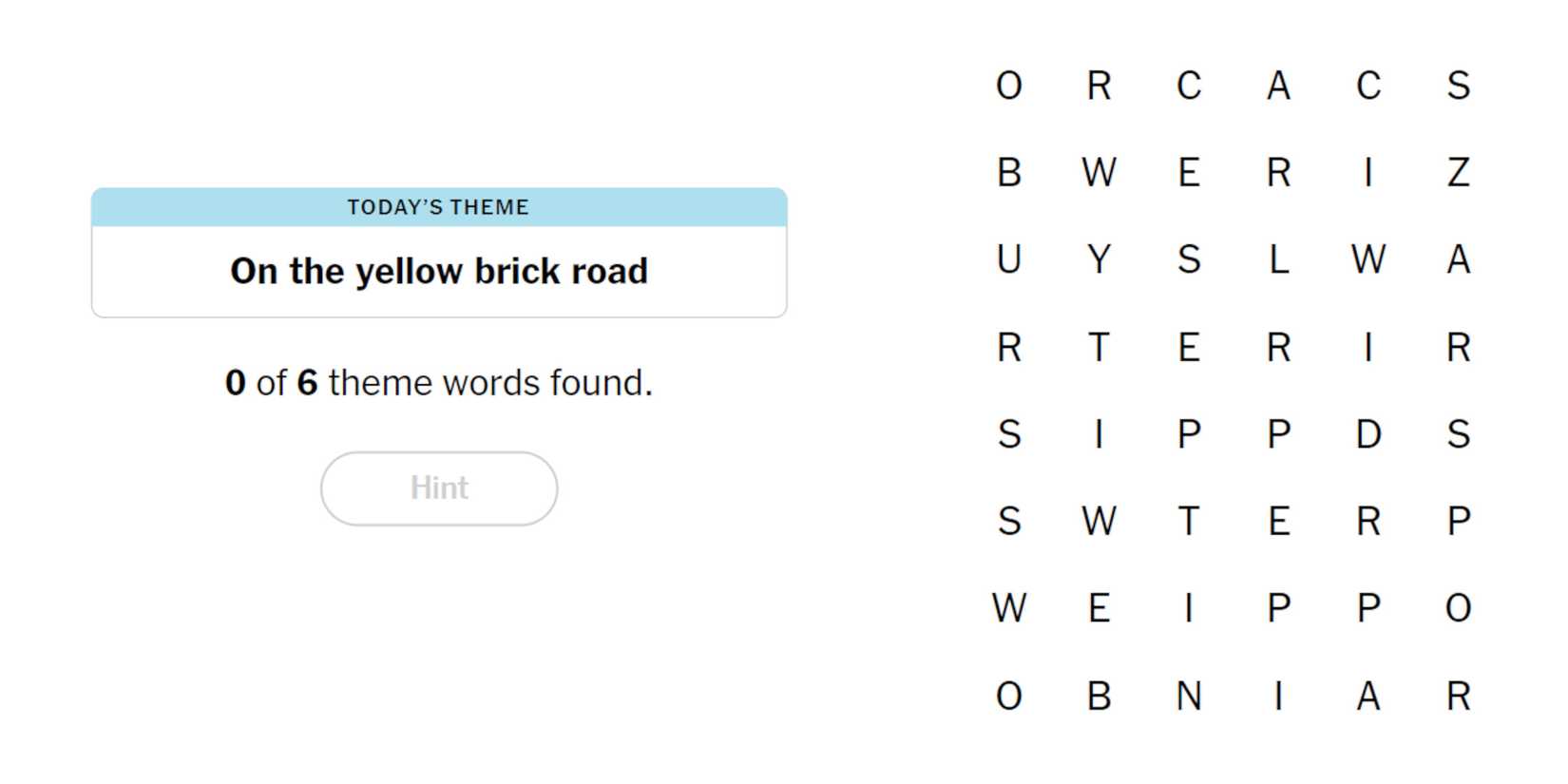Click the Hint button
Viewport: 1568px width, 784px height.
438,488
